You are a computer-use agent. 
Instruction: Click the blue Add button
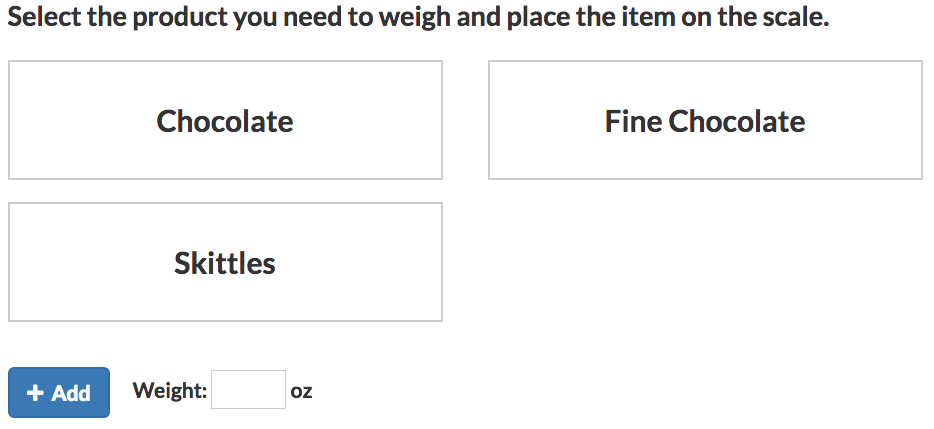(59, 392)
